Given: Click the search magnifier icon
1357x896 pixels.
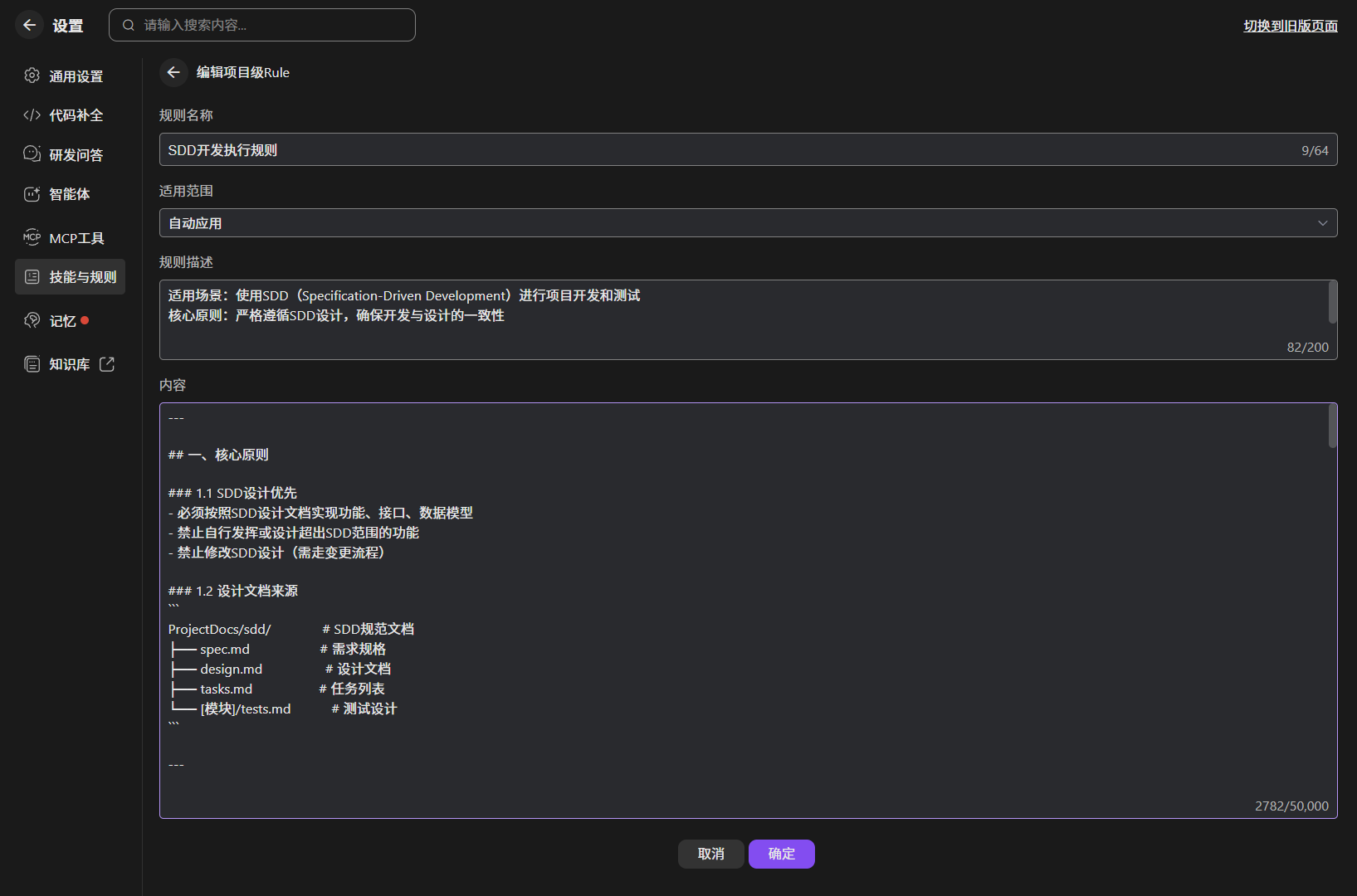Looking at the screenshot, I should [129, 25].
